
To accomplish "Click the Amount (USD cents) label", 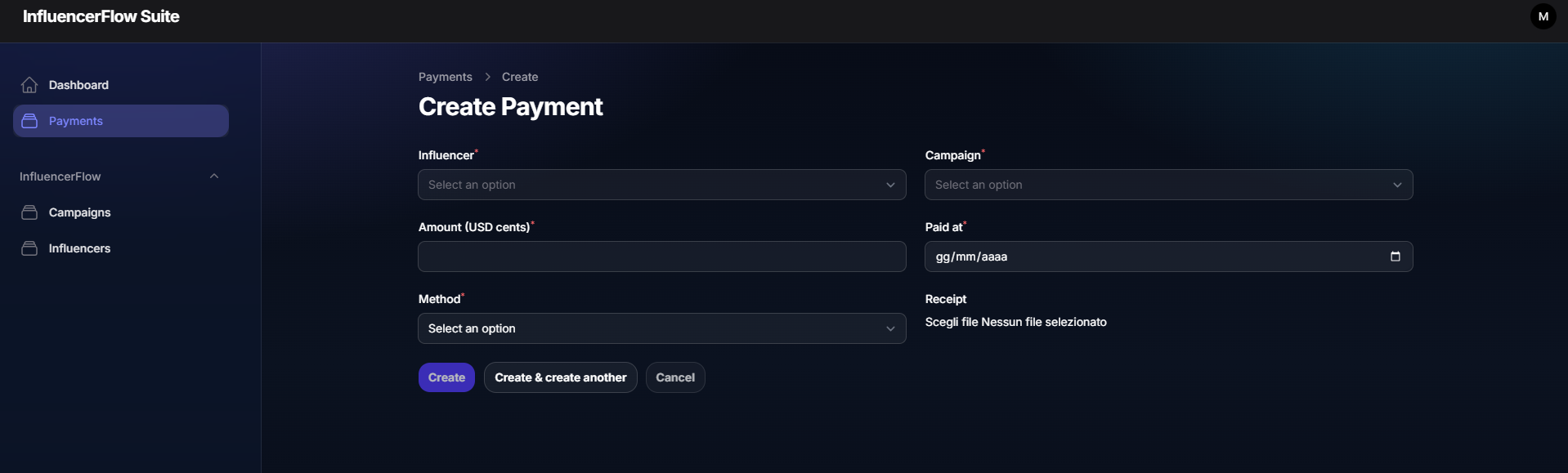I will (x=474, y=227).
